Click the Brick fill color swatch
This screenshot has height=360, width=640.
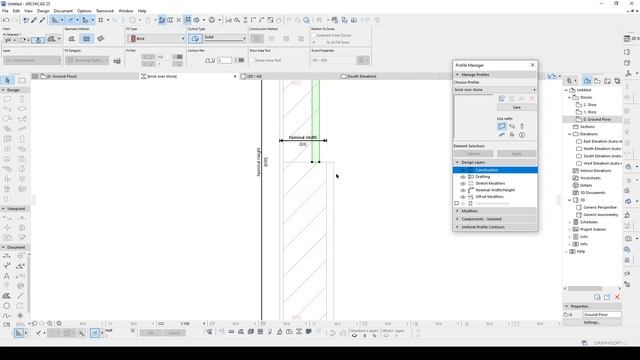point(133,39)
